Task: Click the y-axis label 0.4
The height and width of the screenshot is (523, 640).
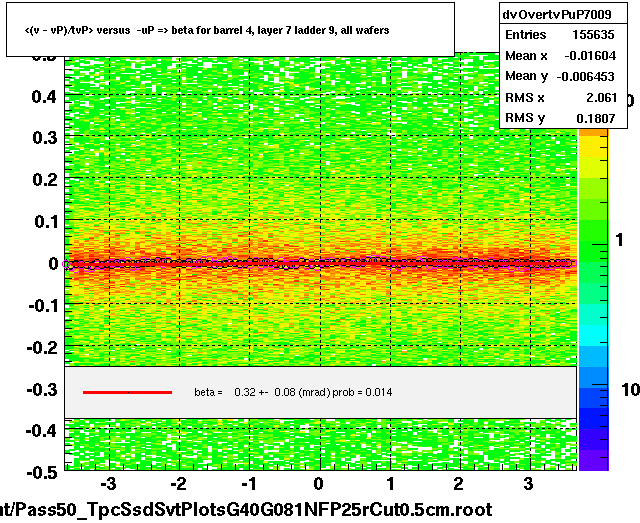Action: pos(44,97)
